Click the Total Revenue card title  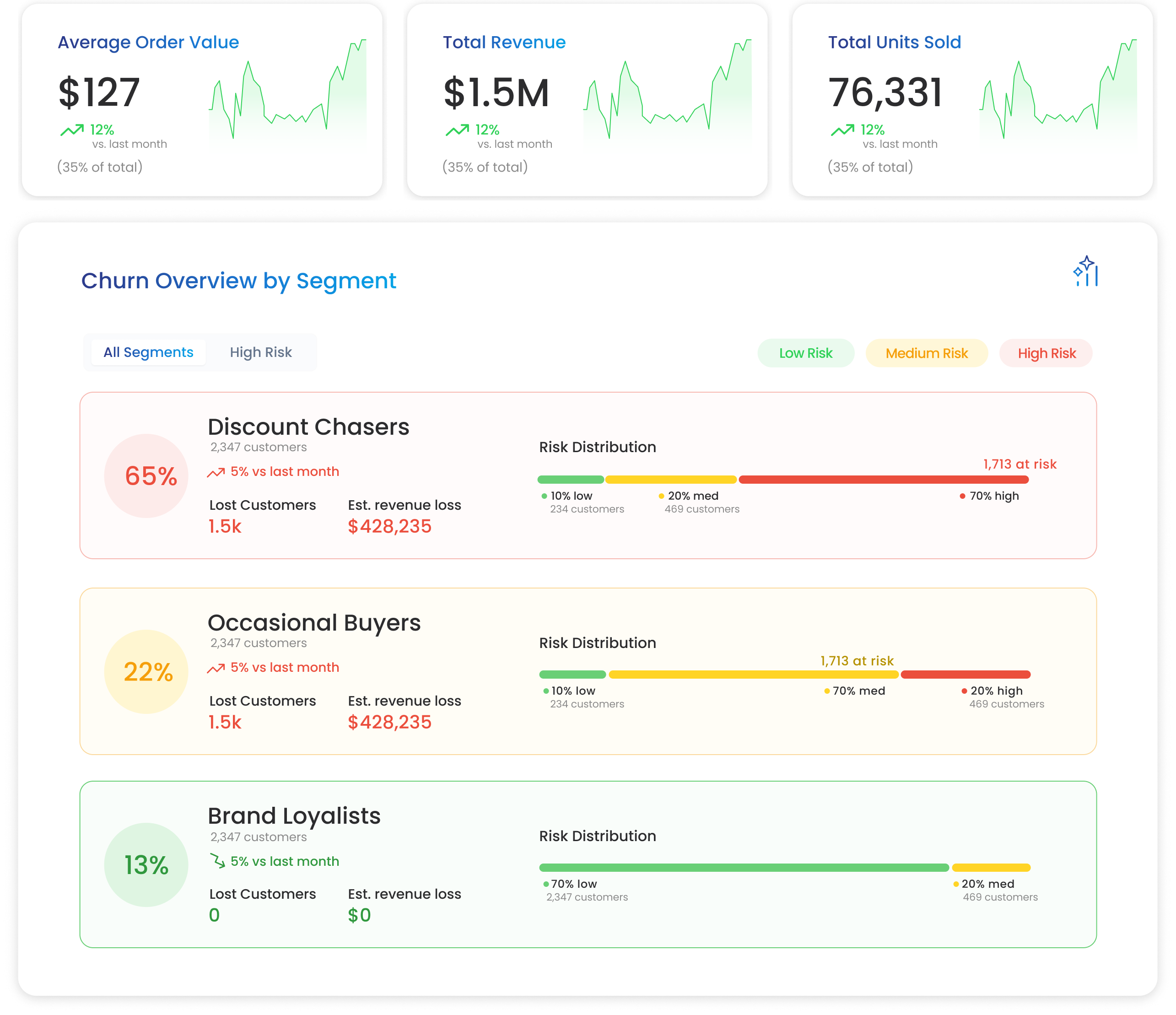tap(504, 42)
